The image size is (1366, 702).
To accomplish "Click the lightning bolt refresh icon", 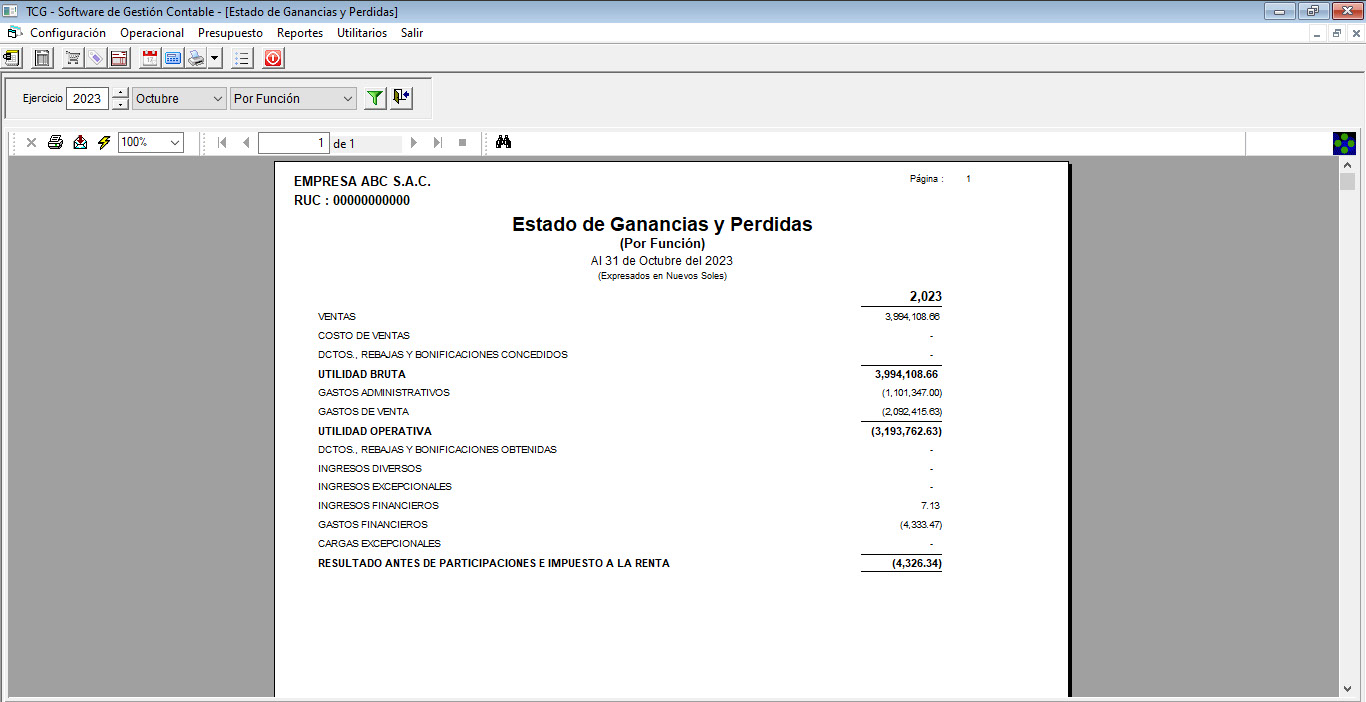I will coord(103,143).
